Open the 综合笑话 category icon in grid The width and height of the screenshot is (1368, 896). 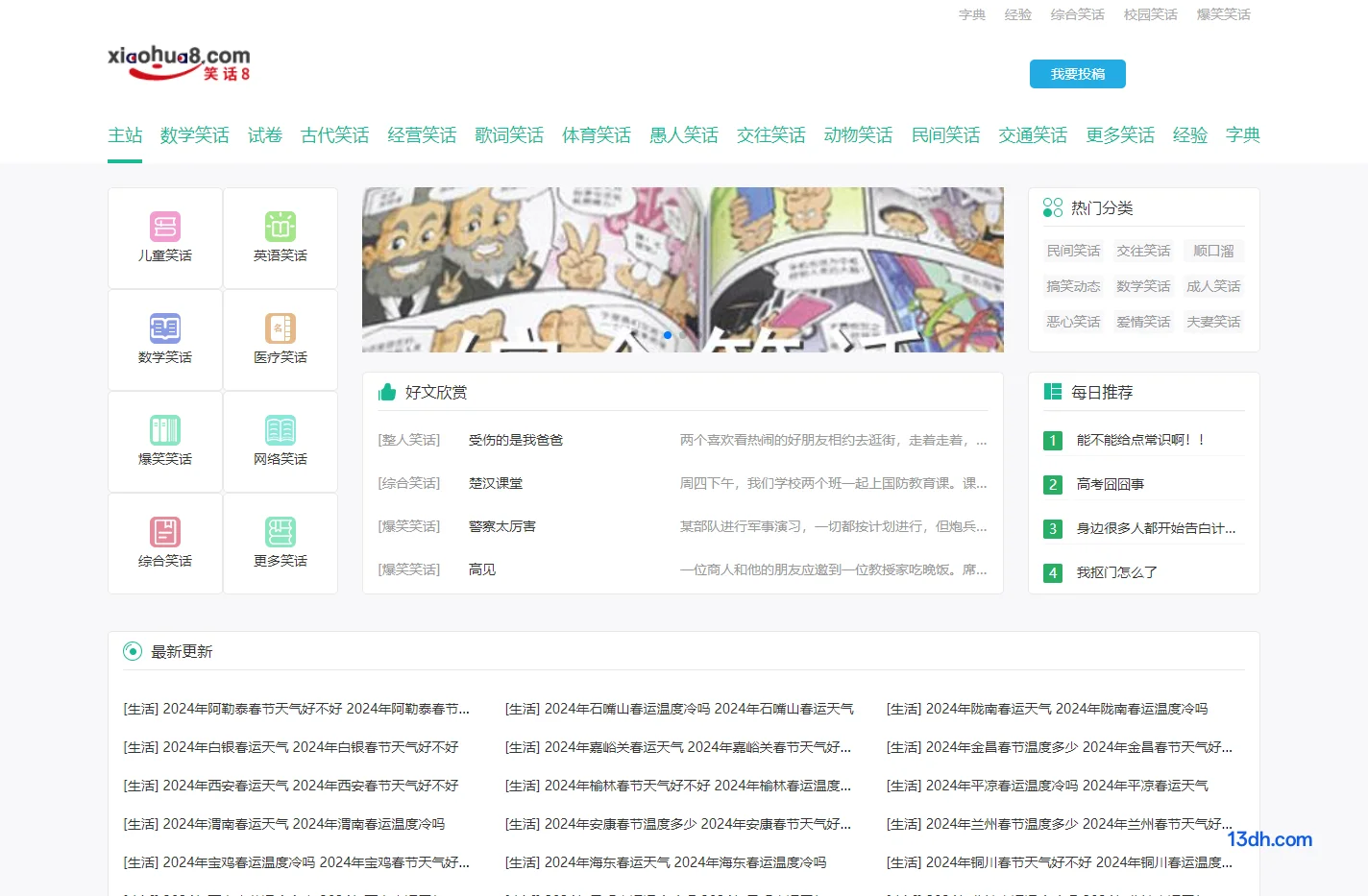[x=165, y=532]
